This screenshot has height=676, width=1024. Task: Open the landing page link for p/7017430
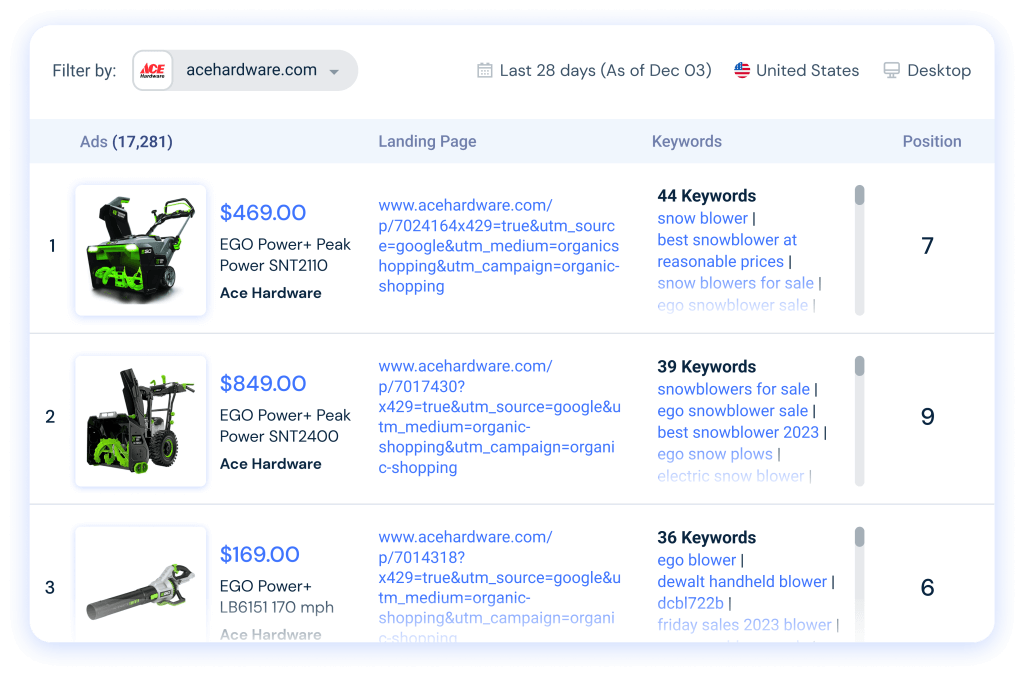(x=500, y=417)
